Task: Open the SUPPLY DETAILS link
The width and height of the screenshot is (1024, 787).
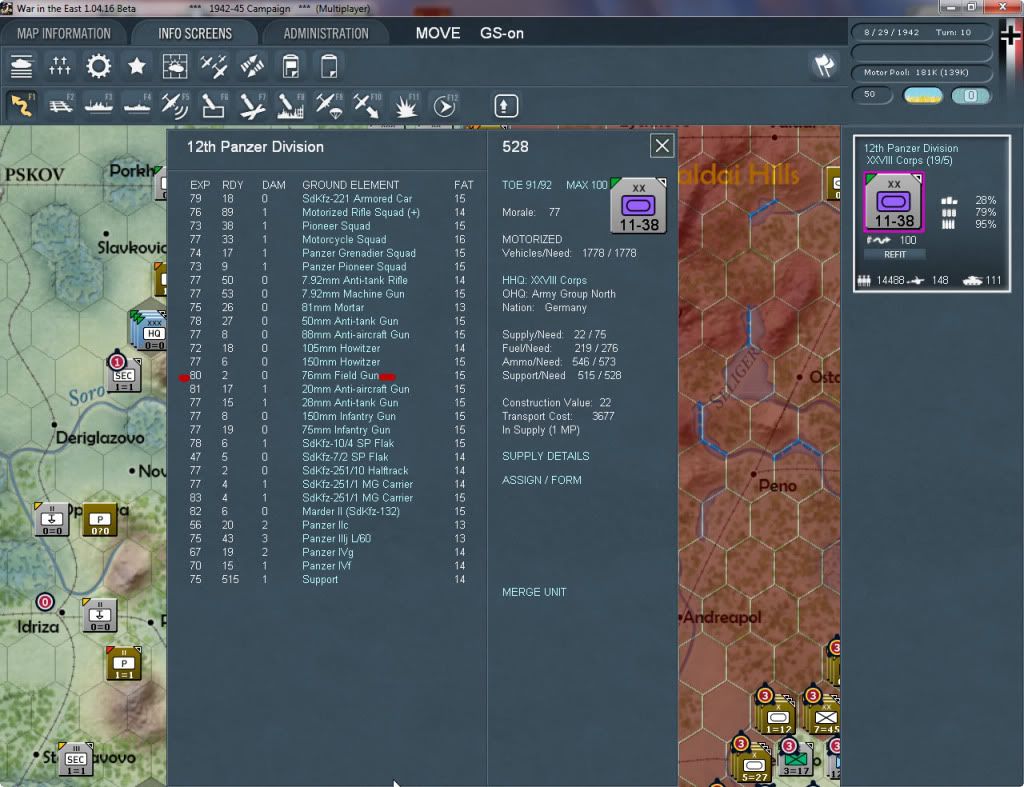Action: (x=545, y=456)
